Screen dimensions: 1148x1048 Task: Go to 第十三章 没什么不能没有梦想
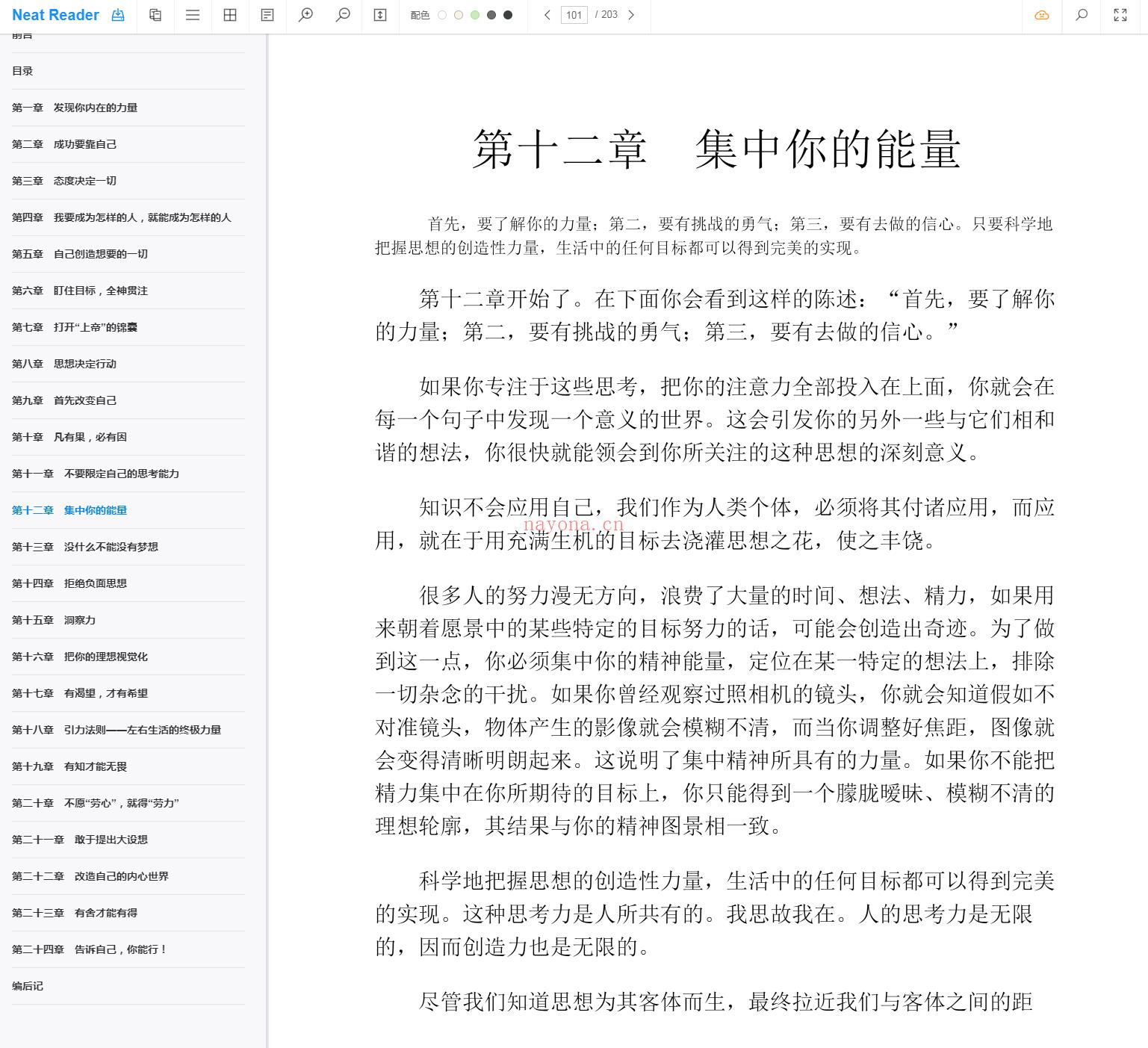tap(128, 547)
